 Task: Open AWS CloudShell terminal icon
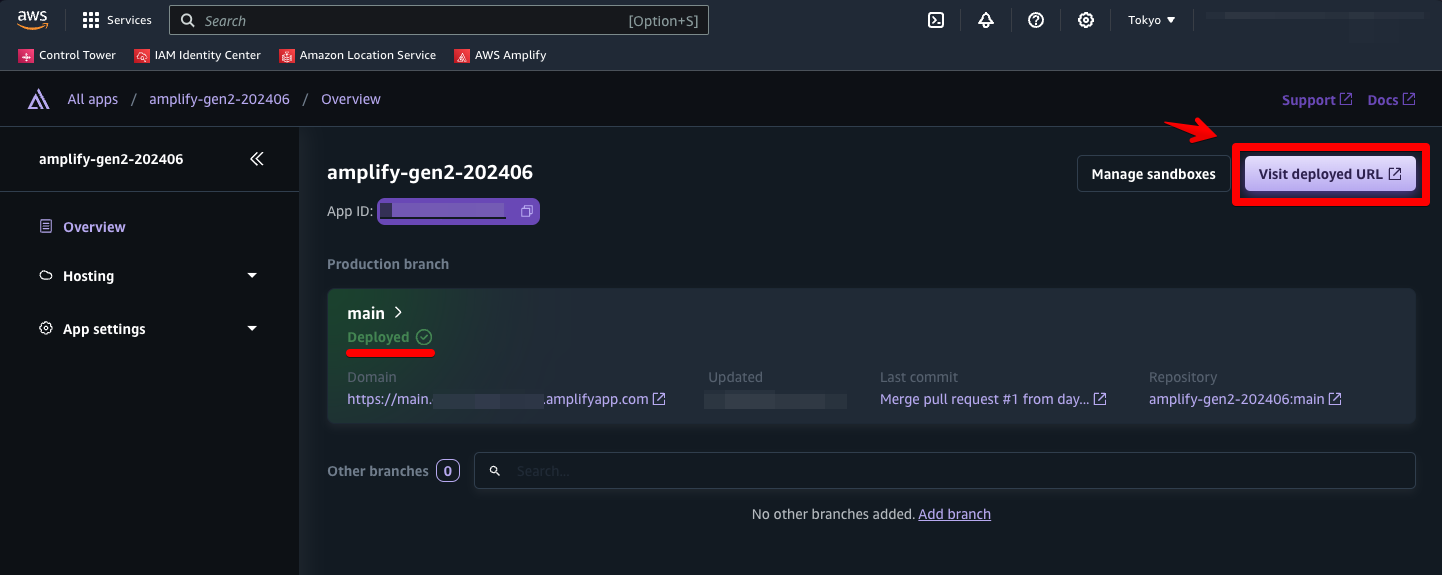click(936, 20)
